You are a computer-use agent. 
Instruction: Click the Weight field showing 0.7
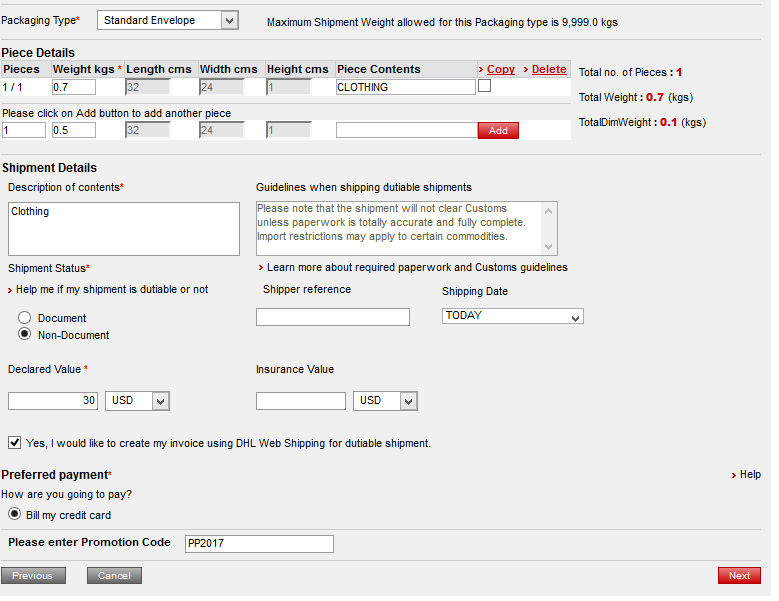click(73, 87)
